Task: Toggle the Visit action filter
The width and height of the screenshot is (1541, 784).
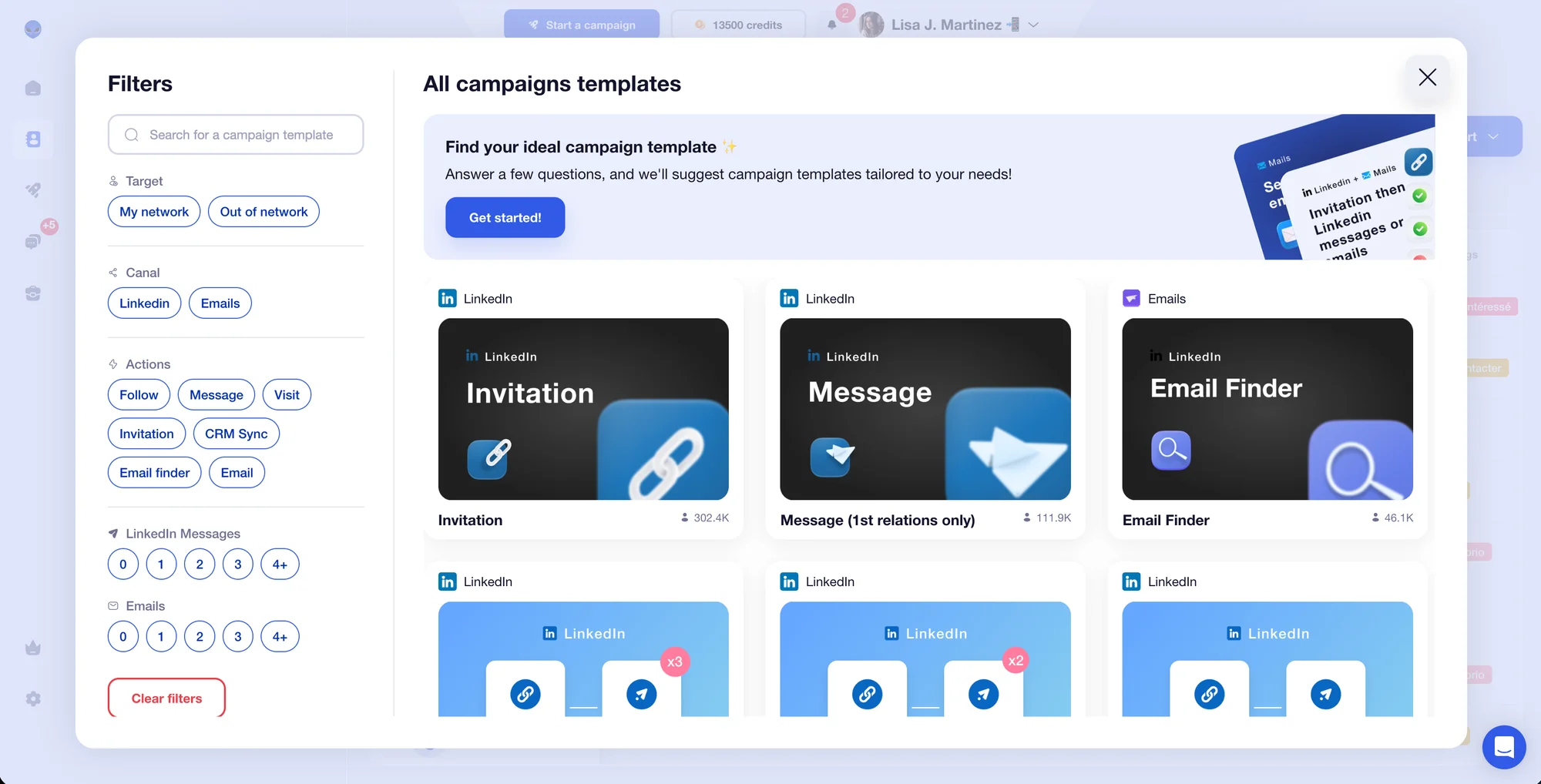Action: [x=287, y=395]
